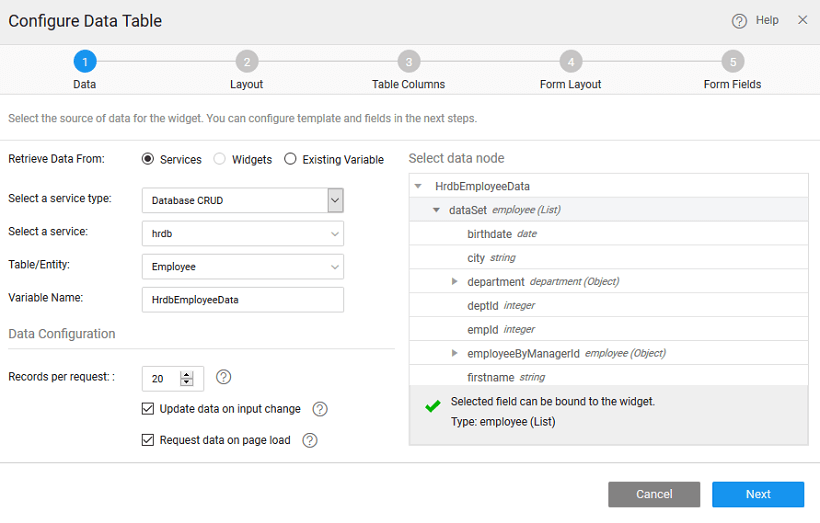820x523 pixels.
Task: Click step 2 Layout circle icon
Action: [246, 62]
